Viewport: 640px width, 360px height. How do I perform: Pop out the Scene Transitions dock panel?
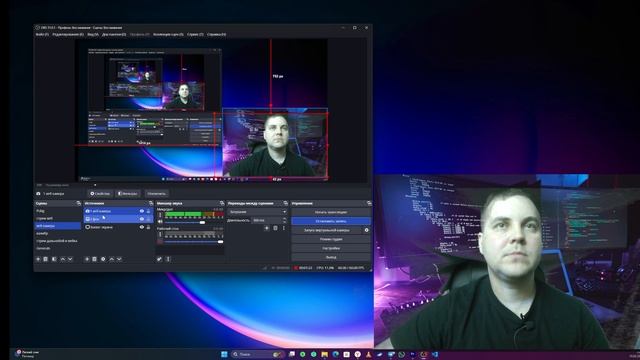pos(285,203)
